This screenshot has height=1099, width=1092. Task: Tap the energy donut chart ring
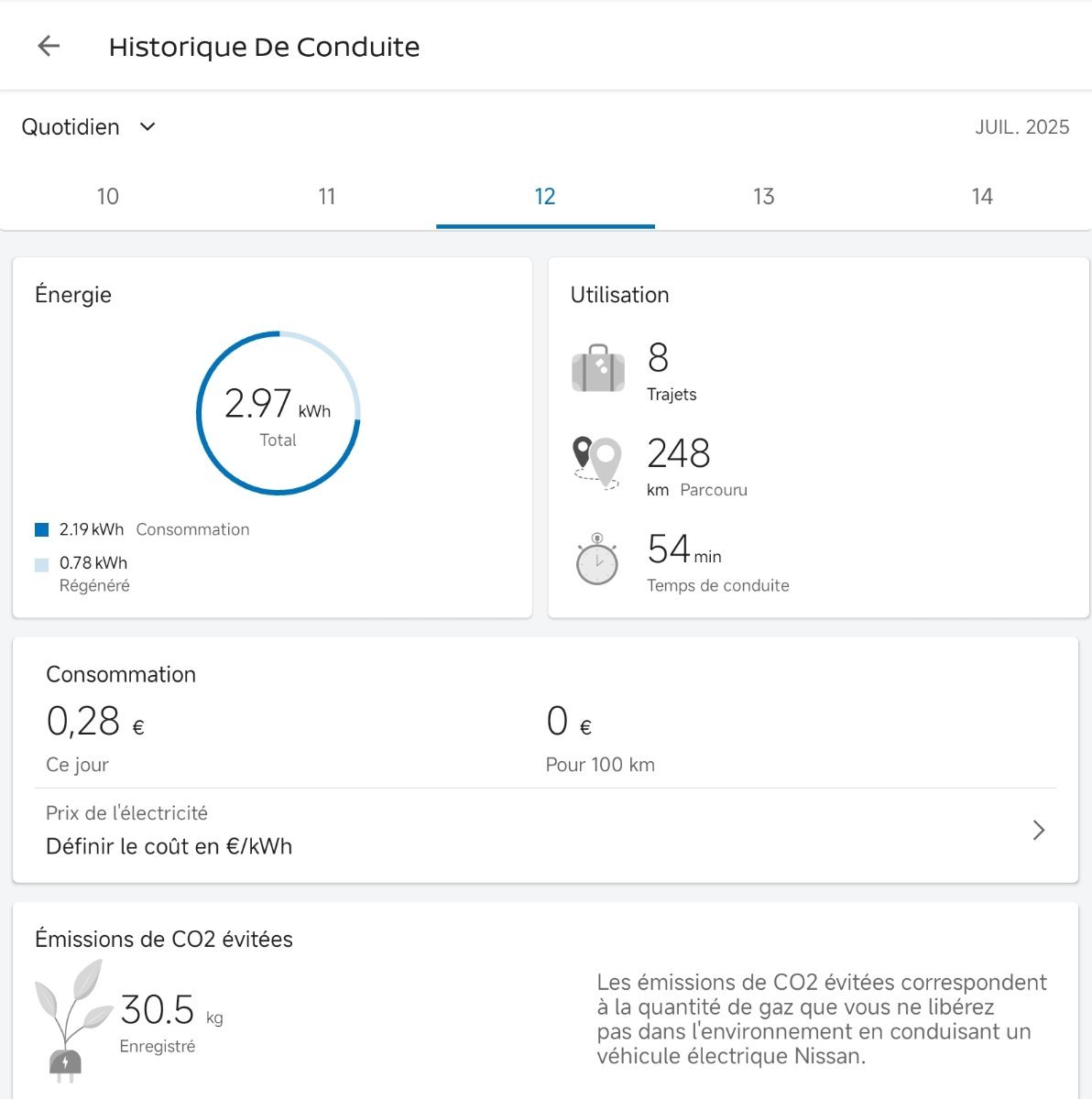click(x=278, y=413)
